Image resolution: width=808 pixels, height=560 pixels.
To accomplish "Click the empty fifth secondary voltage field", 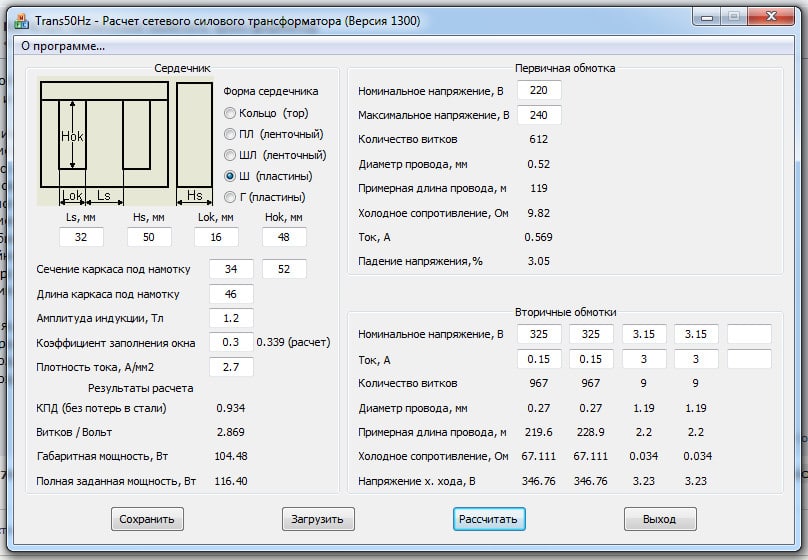I will pyautogui.click(x=749, y=334).
